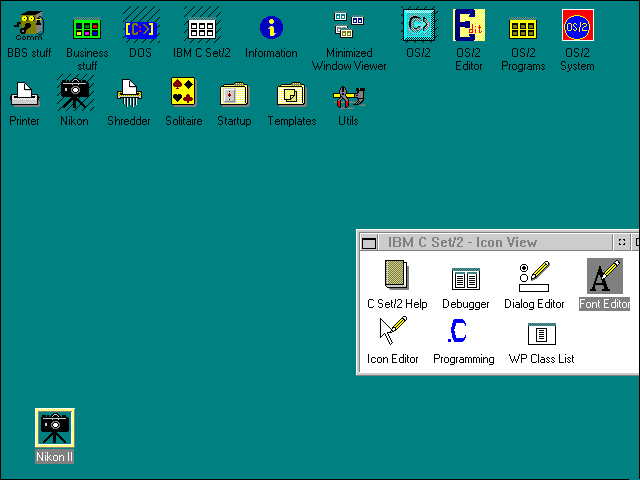The width and height of the screenshot is (640, 480).
Task: Click the "Minimized Window Viewer" label text
Action: (x=349, y=60)
